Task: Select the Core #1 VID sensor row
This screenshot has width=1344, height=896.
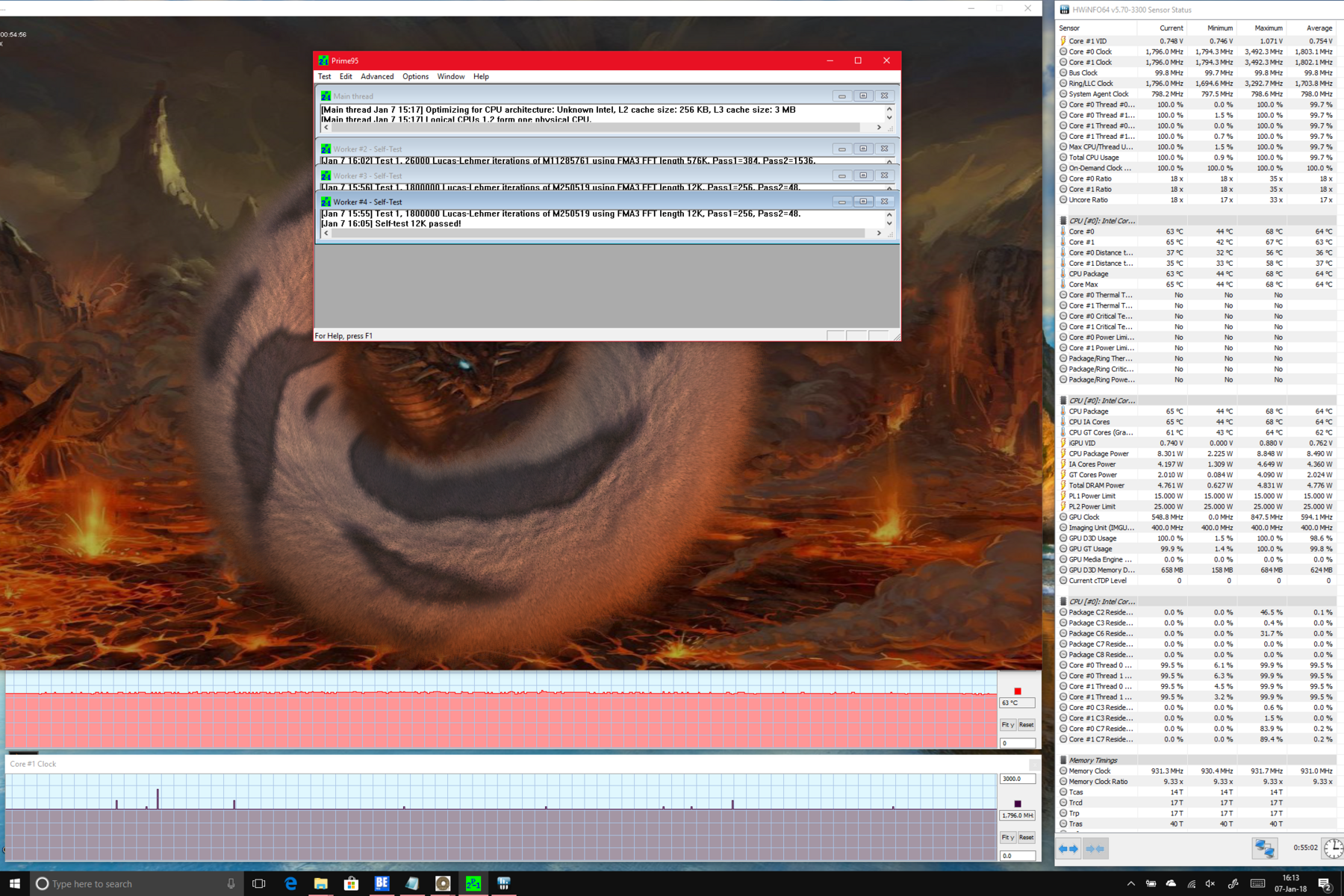Action: tap(1198, 41)
